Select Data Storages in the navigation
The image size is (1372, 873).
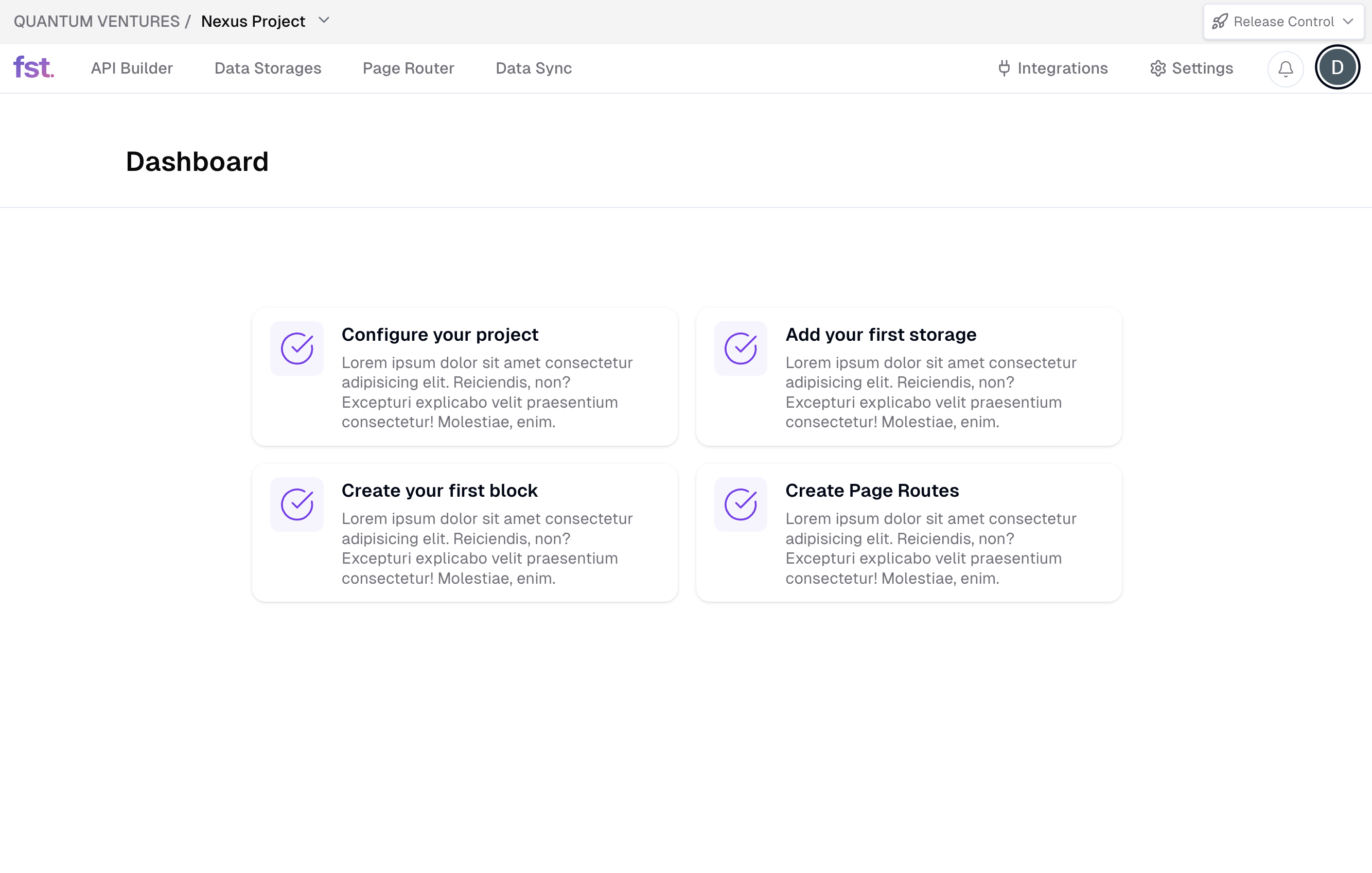coord(268,68)
